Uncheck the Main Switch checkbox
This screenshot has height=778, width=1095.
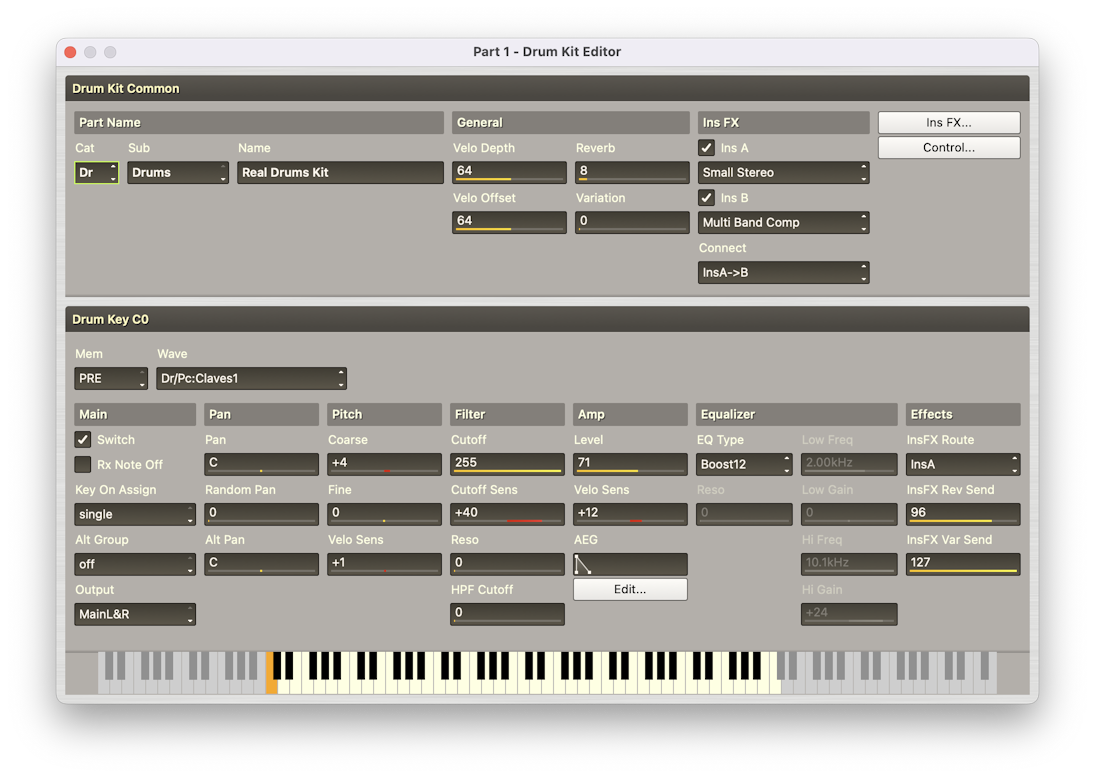point(83,439)
